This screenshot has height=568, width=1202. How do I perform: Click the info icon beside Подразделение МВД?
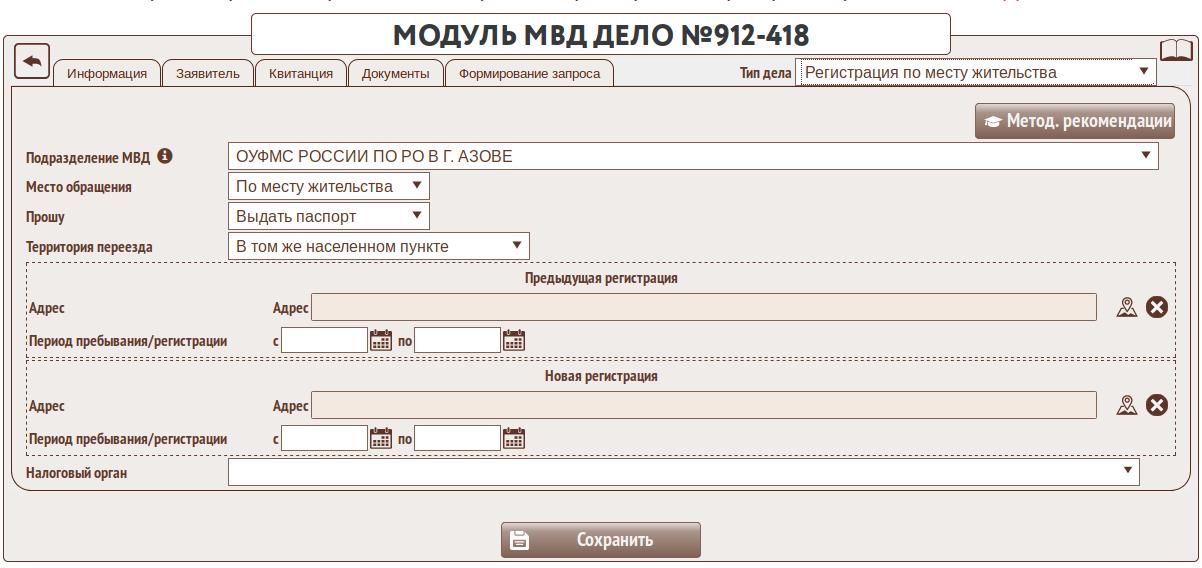pyautogui.click(x=165, y=156)
